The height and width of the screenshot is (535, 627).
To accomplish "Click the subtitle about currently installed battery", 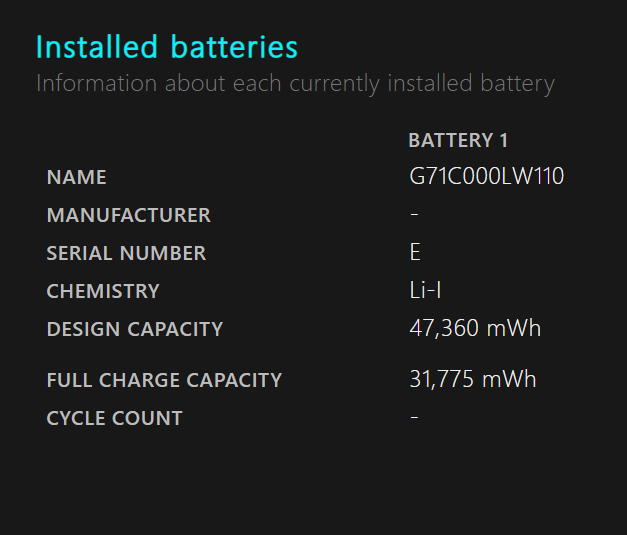I will click(x=295, y=84).
